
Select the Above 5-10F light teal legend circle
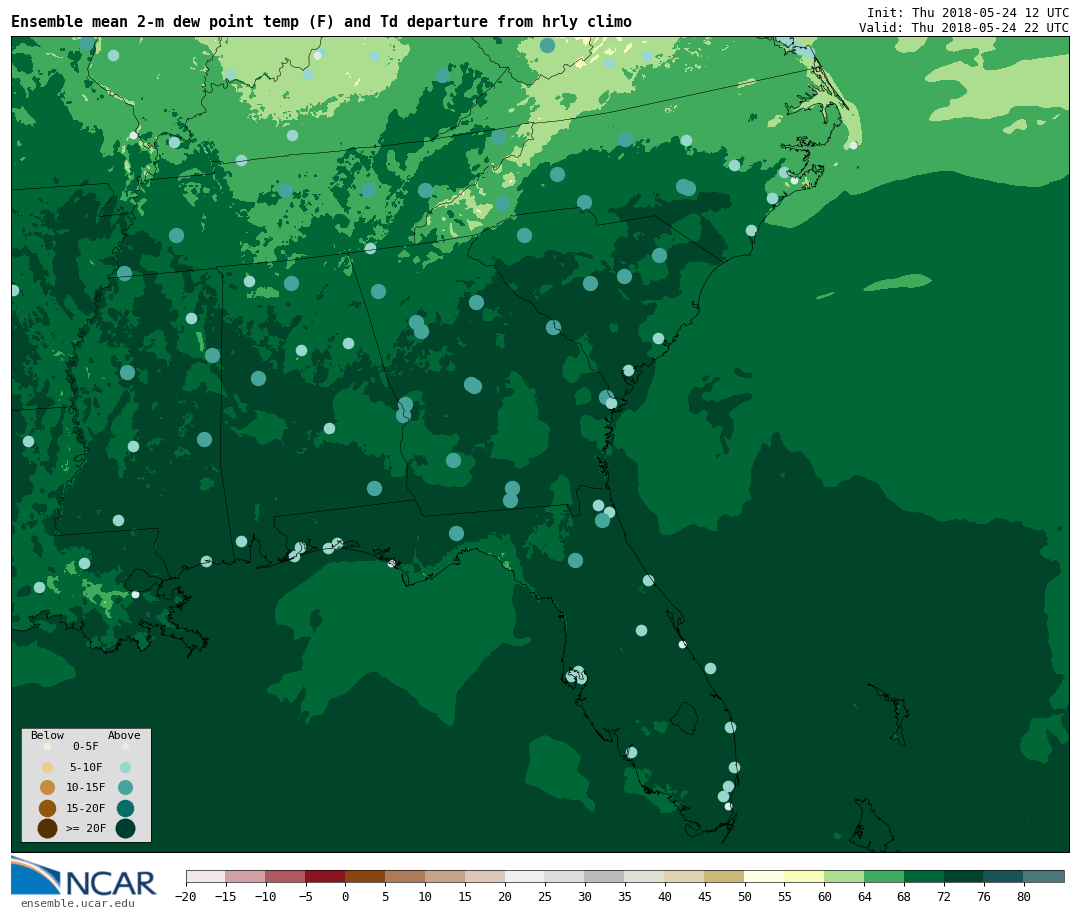[125, 767]
